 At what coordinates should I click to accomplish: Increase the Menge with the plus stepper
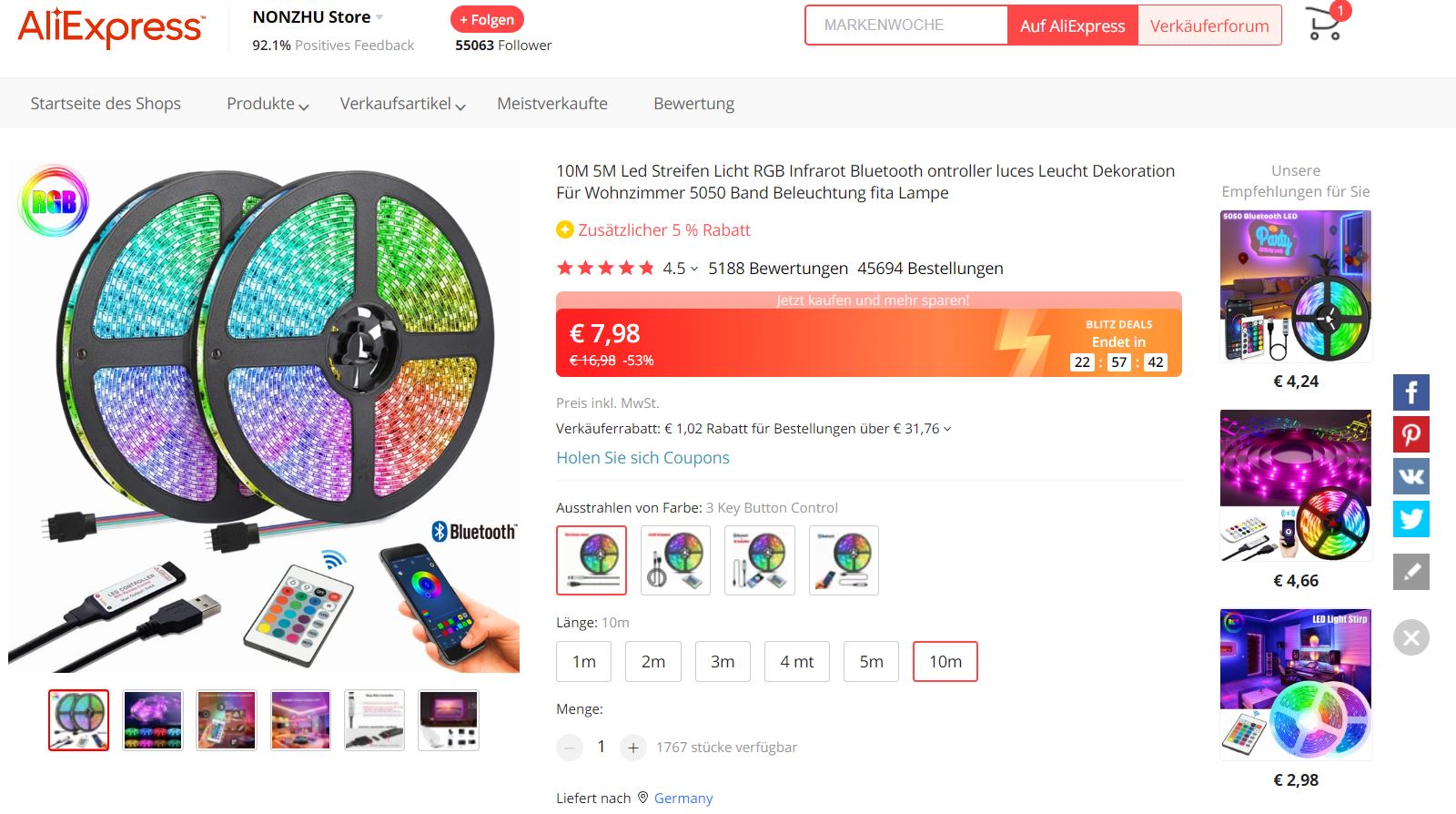click(632, 747)
